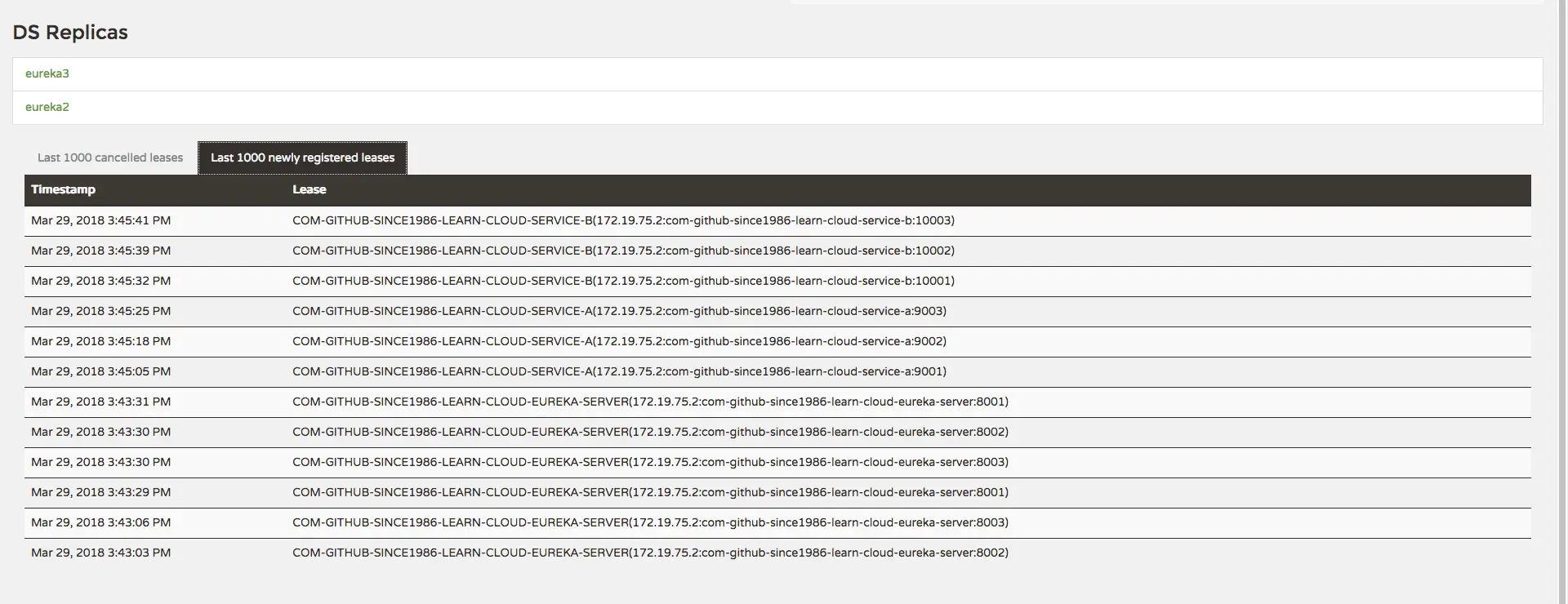
Task: Select timestamp Mar 29, 2018 3:43:31 PM
Action: 101,402
